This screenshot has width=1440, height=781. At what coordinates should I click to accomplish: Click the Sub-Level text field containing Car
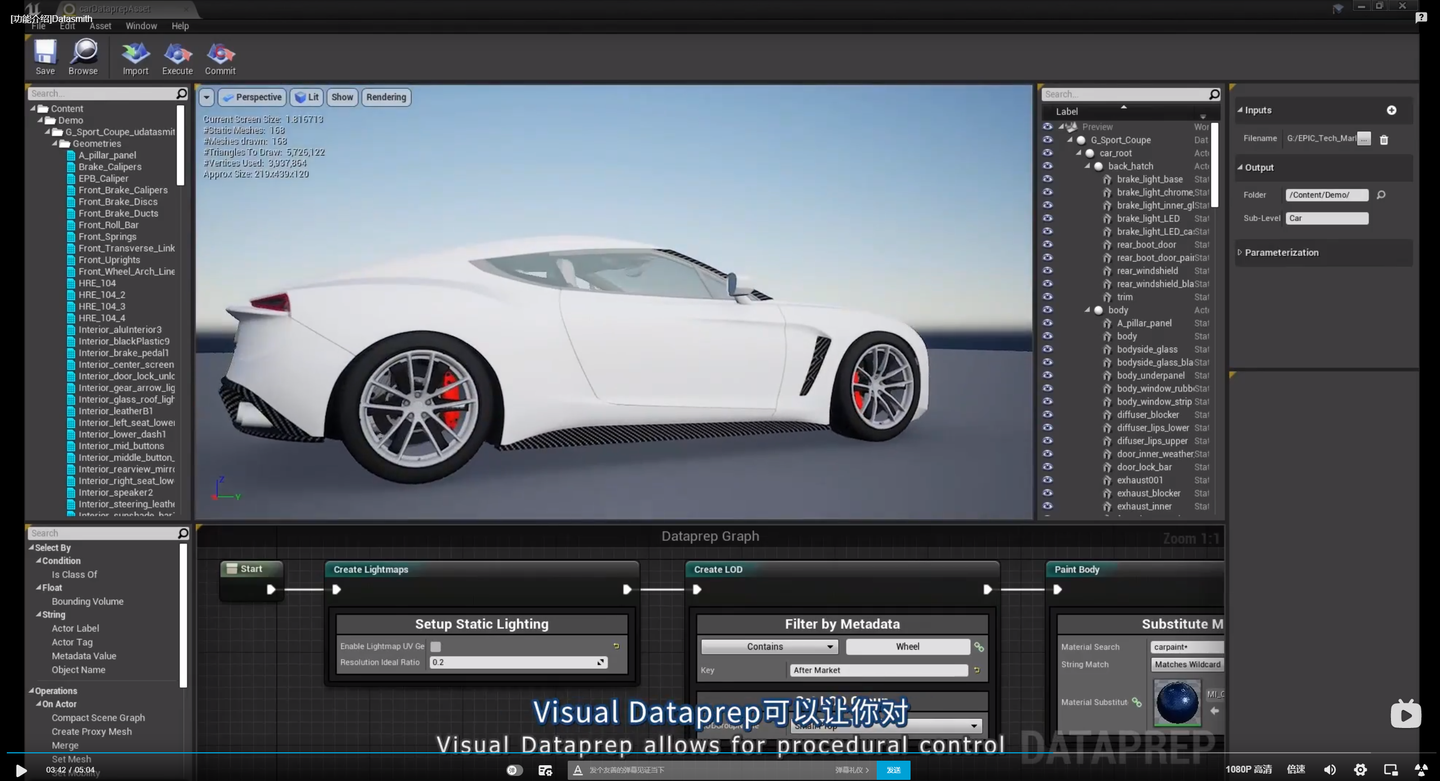(1326, 218)
